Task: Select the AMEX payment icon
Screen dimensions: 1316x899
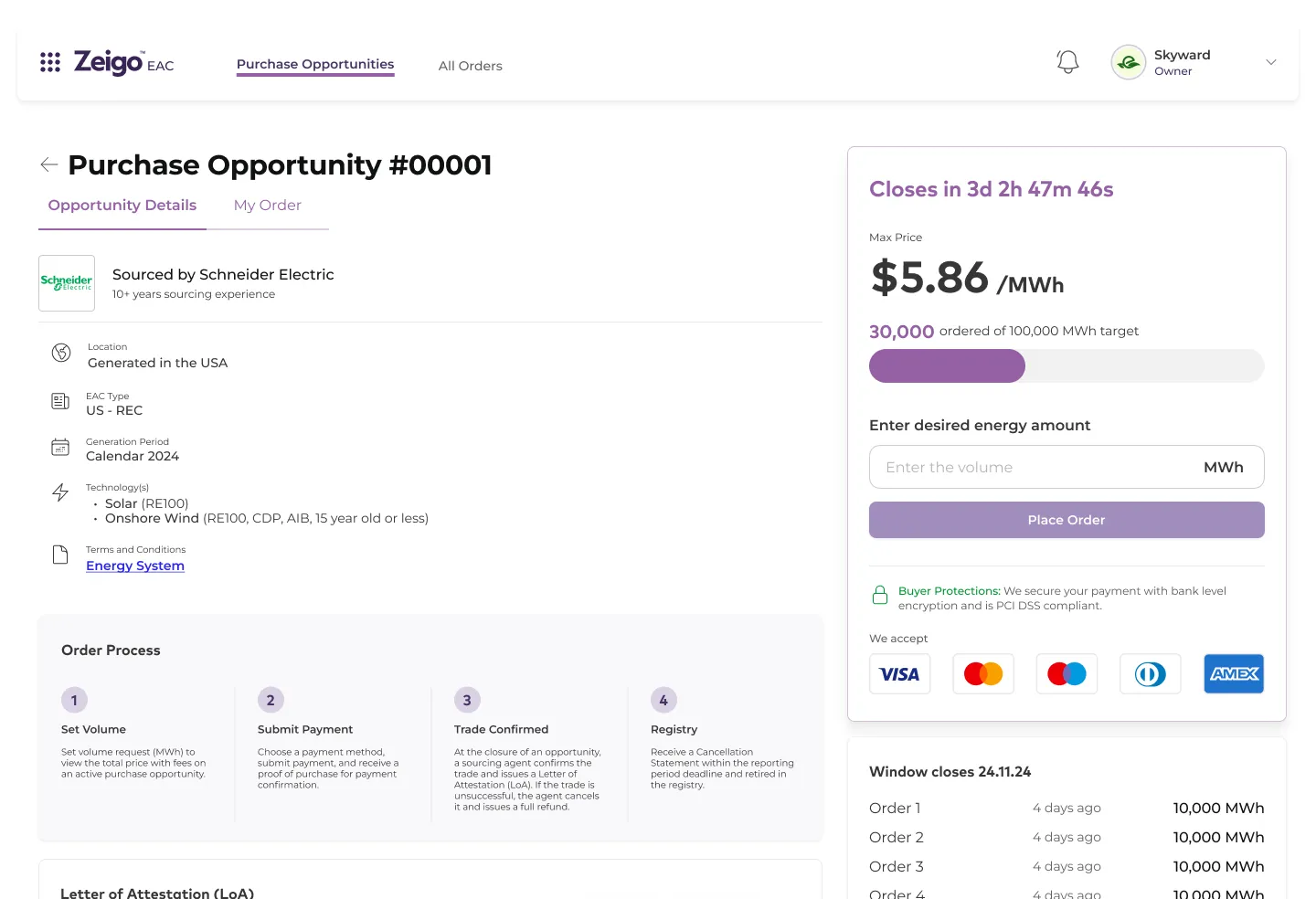Action: [1234, 674]
